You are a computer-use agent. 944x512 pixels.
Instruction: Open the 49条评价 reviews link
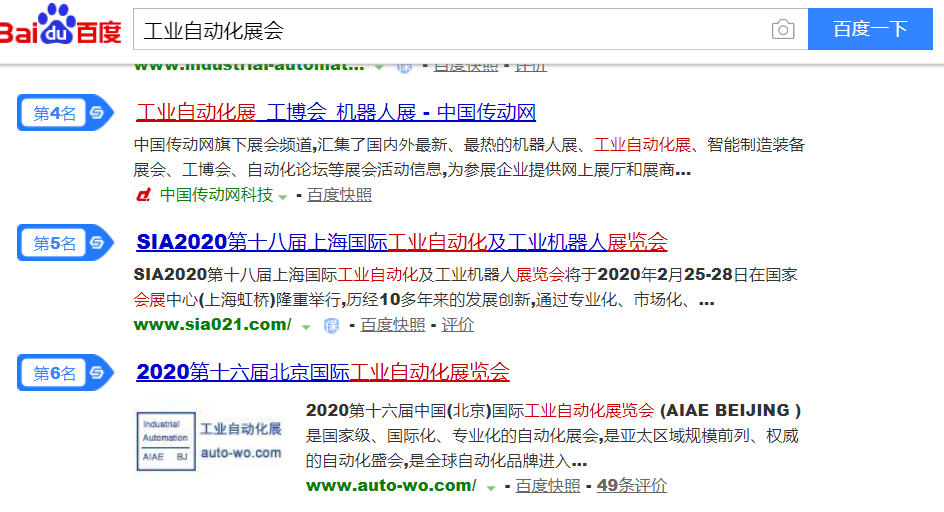pyautogui.click(x=632, y=485)
